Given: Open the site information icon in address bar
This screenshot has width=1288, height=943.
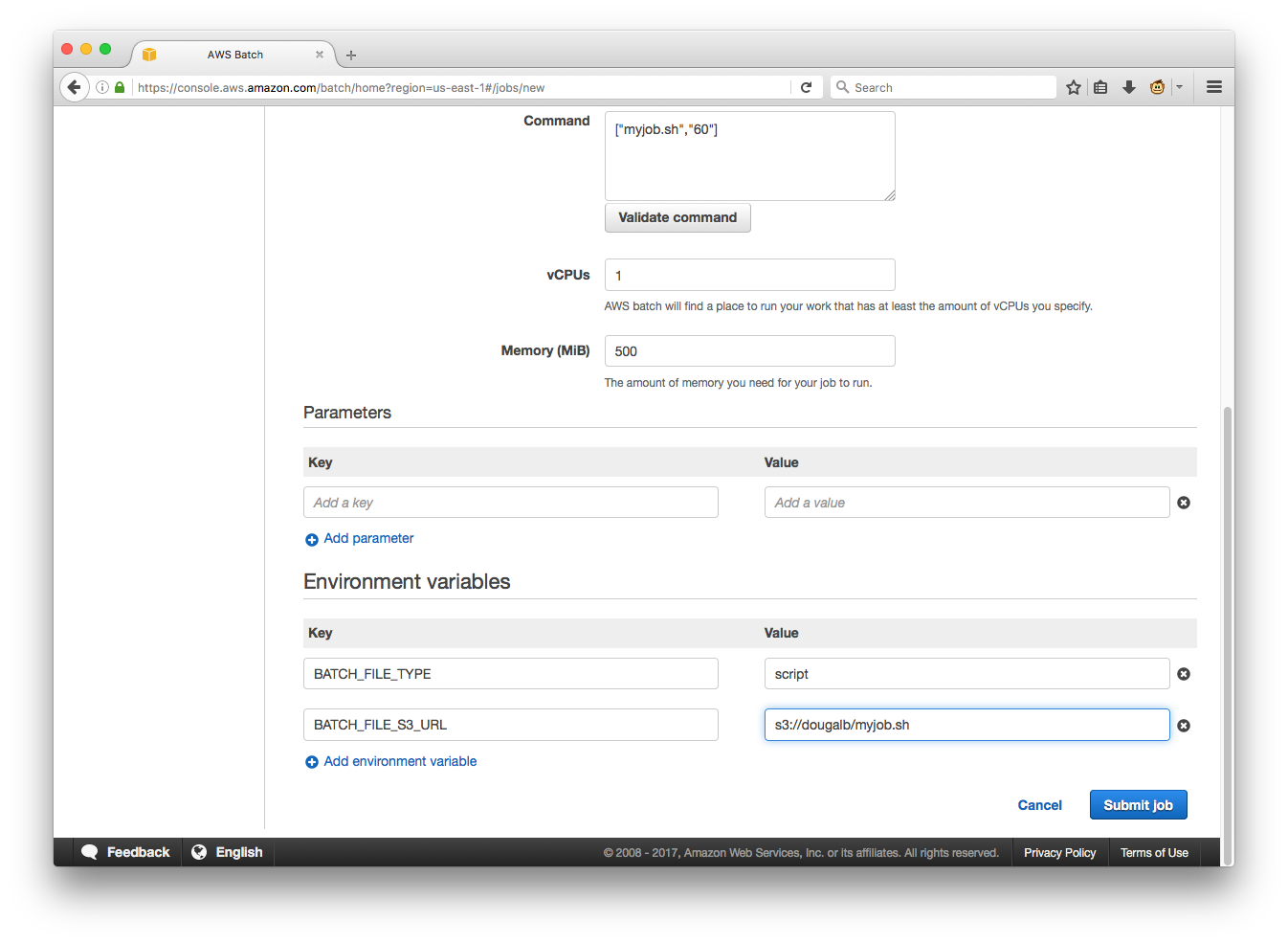Looking at the screenshot, I should (102, 87).
